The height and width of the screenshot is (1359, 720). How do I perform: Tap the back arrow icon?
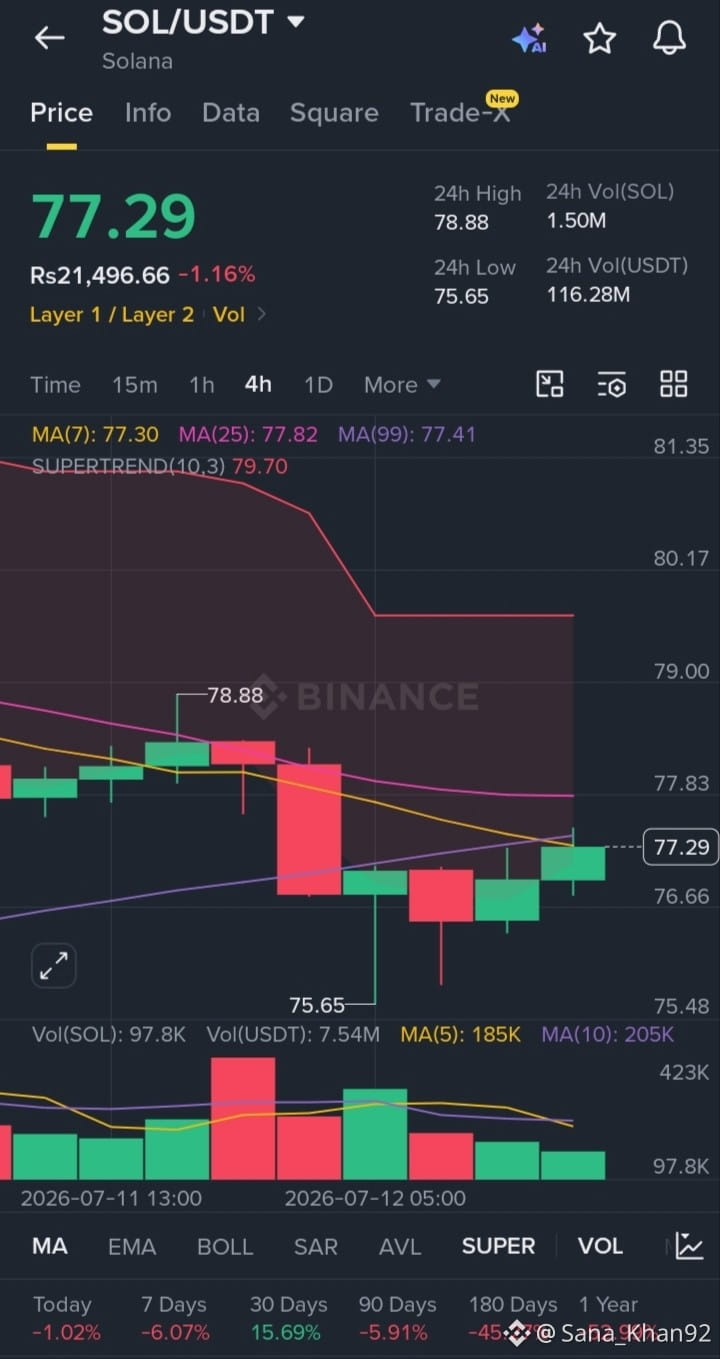click(49, 38)
